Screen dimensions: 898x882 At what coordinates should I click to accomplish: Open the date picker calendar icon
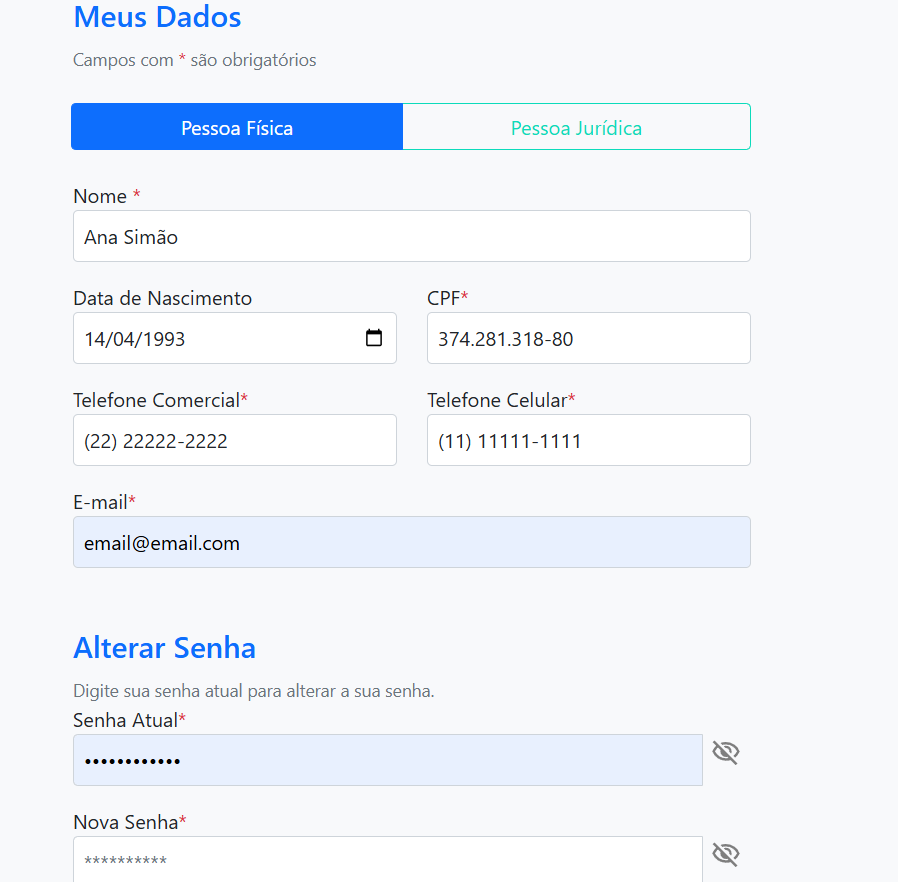point(374,338)
